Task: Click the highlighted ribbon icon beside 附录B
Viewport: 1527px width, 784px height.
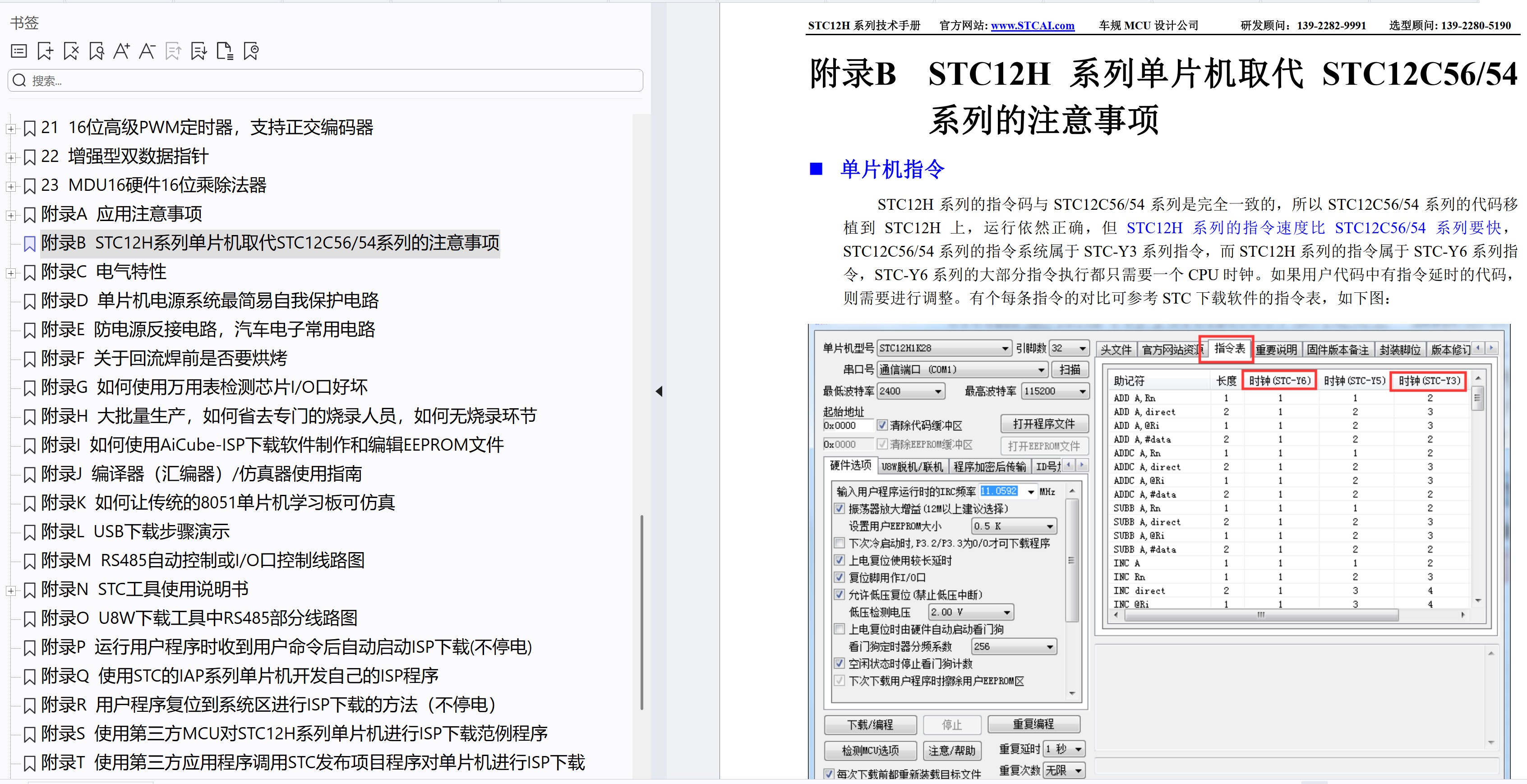Action: (30, 244)
